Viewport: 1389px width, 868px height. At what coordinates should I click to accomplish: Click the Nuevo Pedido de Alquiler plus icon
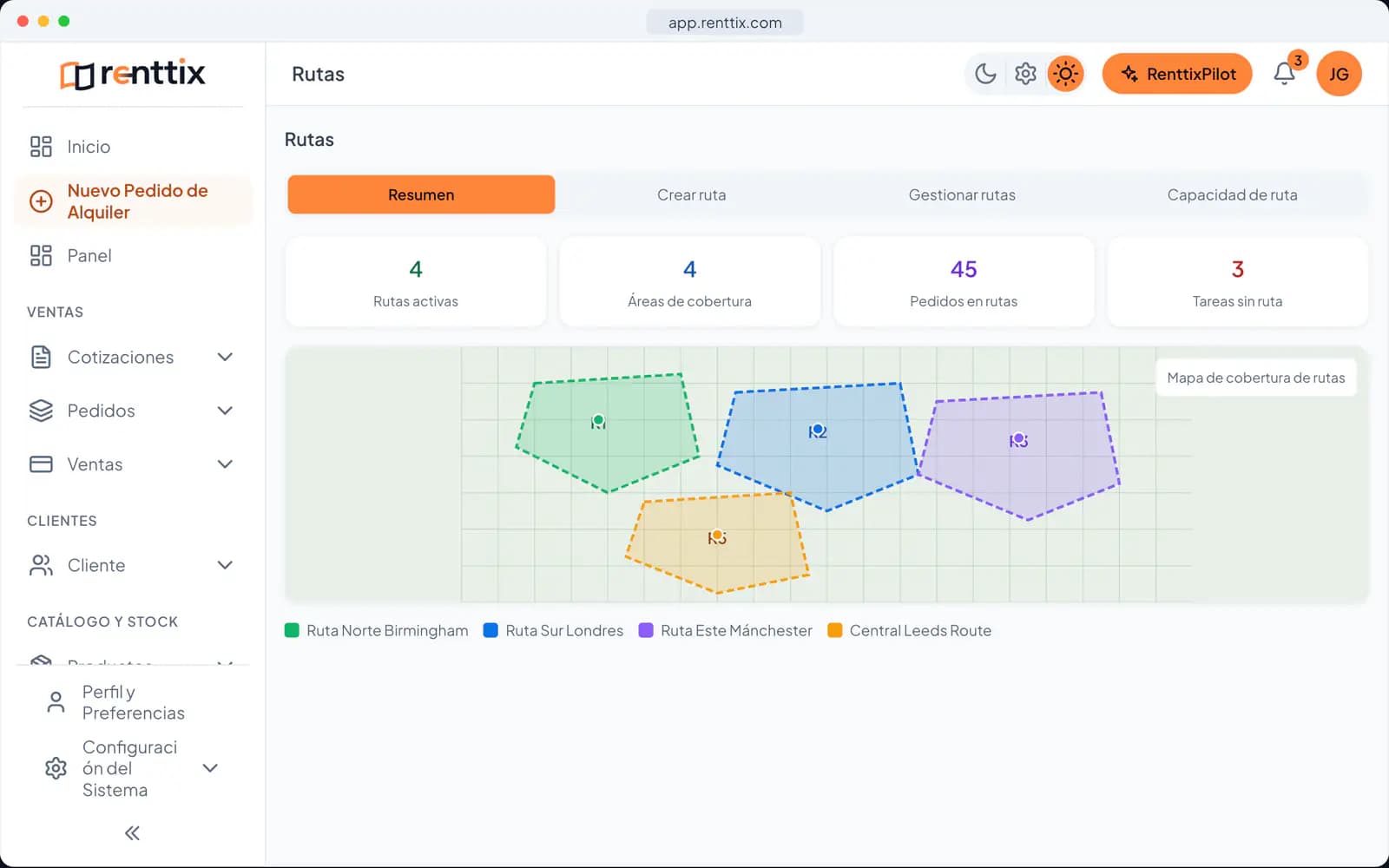click(x=41, y=201)
